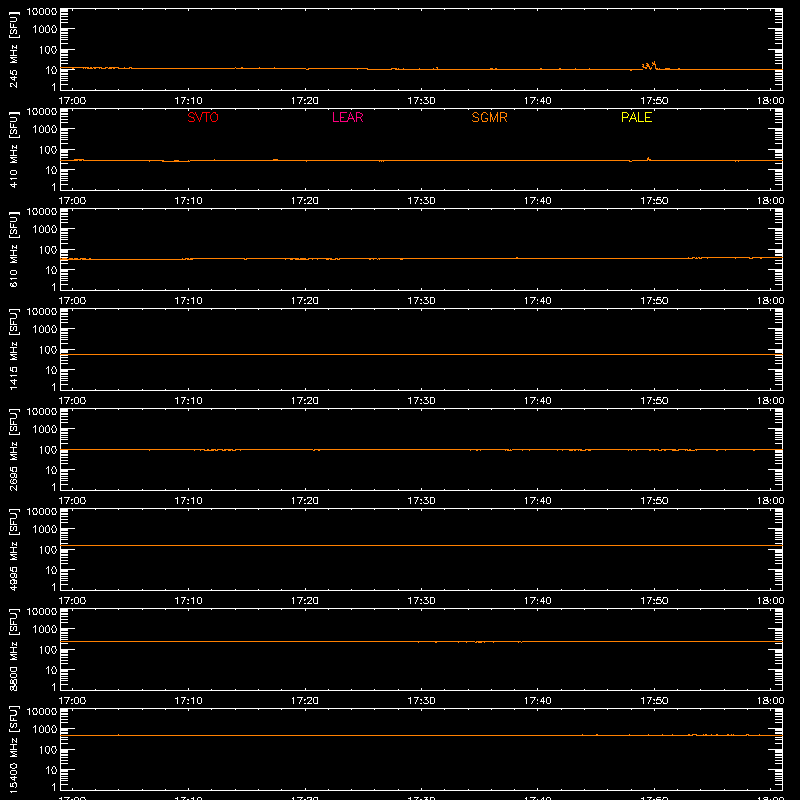The width and height of the screenshot is (800, 800).
Task: Click the 17:50 tick label below the 245 MHz panel
Action: click(654, 101)
